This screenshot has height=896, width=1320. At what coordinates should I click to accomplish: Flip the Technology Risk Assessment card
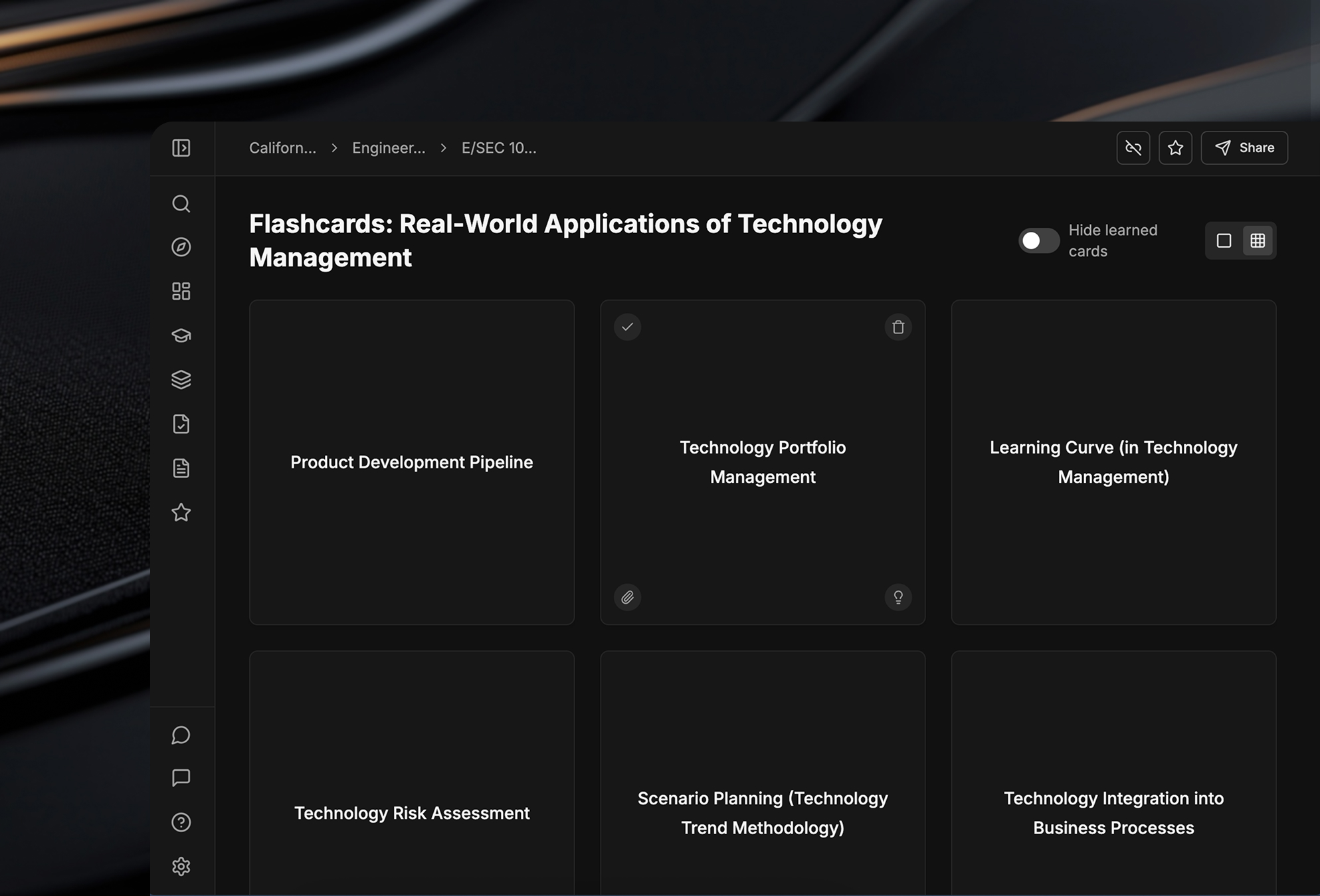pos(412,774)
